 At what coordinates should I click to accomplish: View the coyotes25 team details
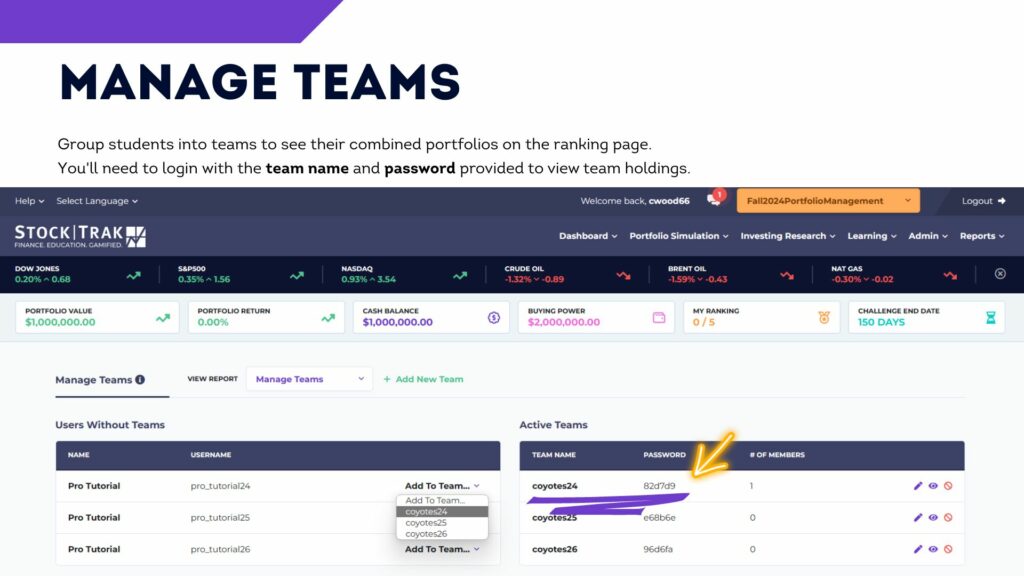point(933,517)
